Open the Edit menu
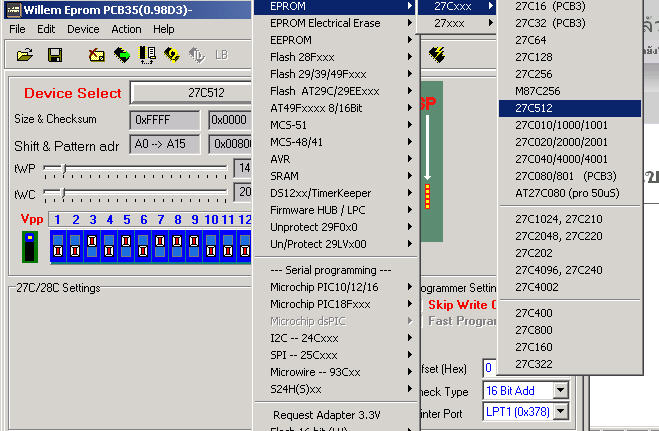The height and width of the screenshot is (431, 659). tap(46, 29)
